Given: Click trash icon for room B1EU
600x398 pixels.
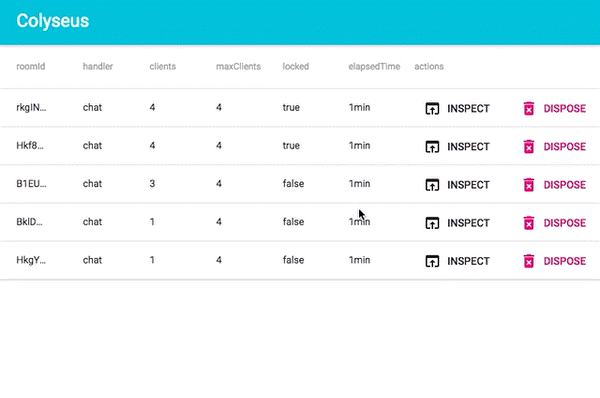Looking at the screenshot, I should [529, 185].
